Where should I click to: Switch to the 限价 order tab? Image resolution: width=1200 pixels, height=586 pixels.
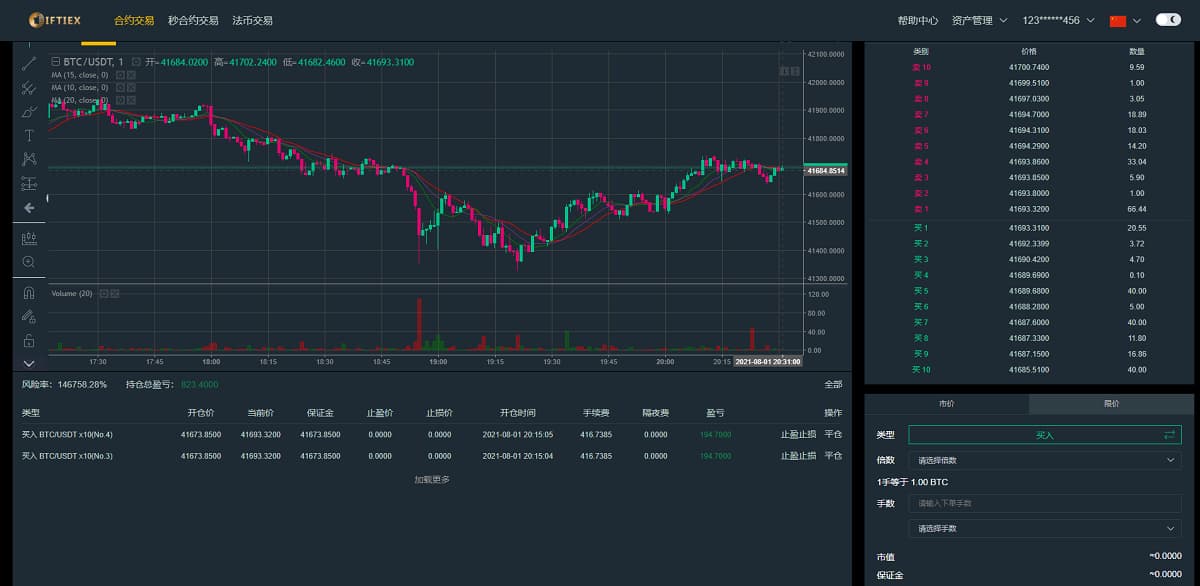[1111, 404]
